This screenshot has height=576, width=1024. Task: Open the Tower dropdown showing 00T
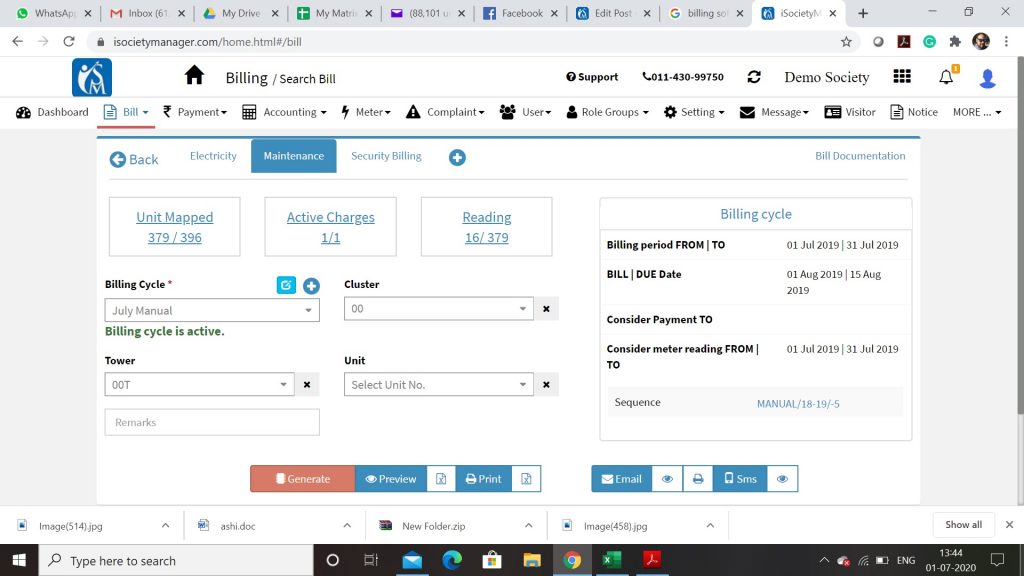(x=198, y=384)
